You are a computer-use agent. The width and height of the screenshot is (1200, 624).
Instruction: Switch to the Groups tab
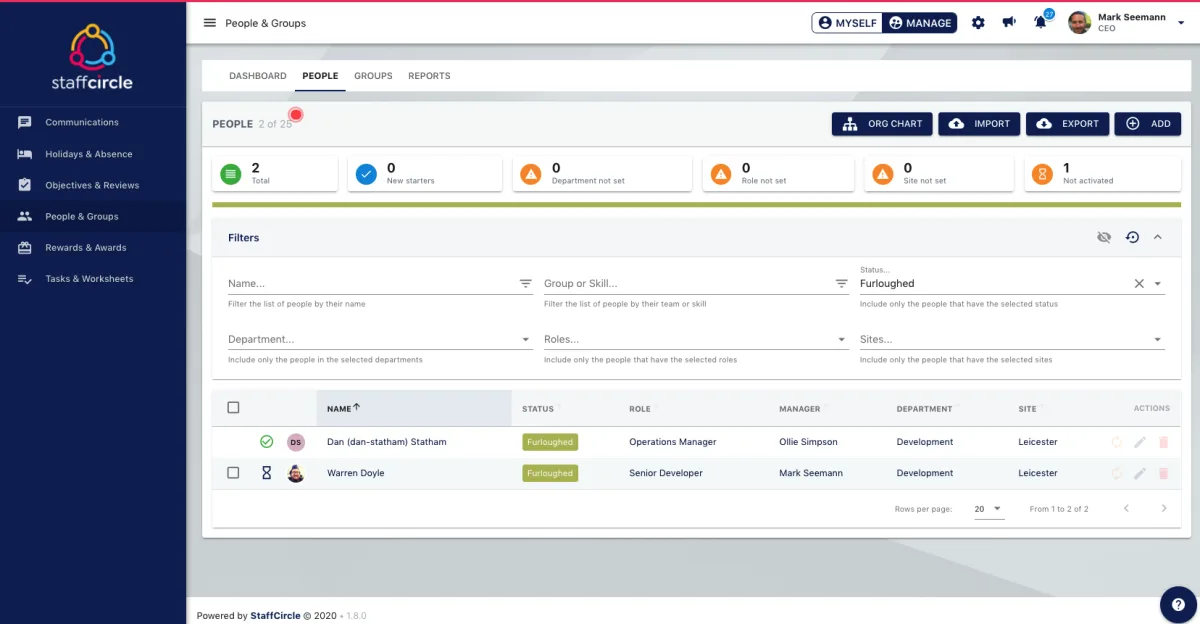pyautogui.click(x=373, y=76)
